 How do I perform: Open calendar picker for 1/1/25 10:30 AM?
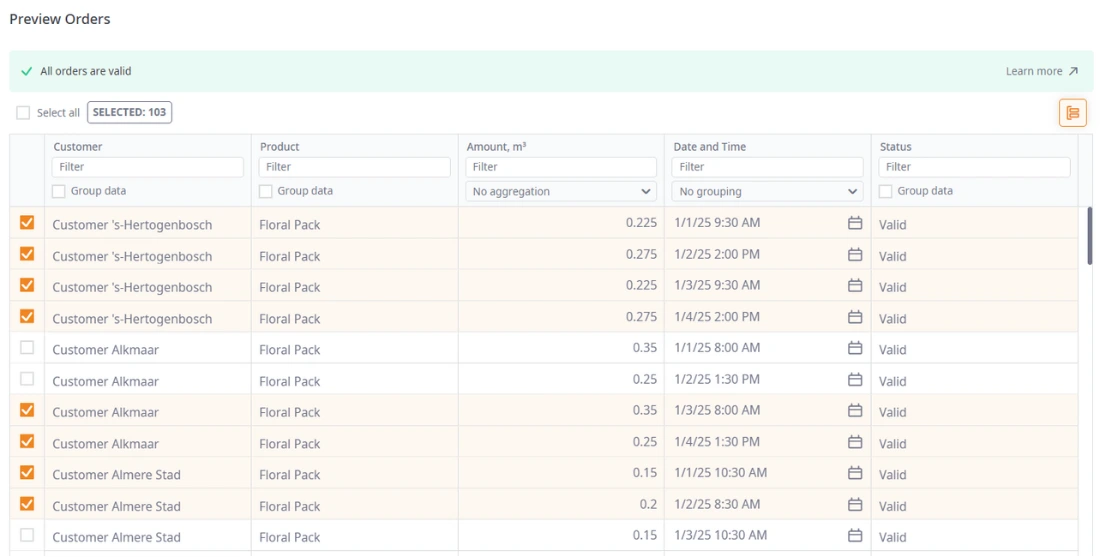(x=854, y=472)
